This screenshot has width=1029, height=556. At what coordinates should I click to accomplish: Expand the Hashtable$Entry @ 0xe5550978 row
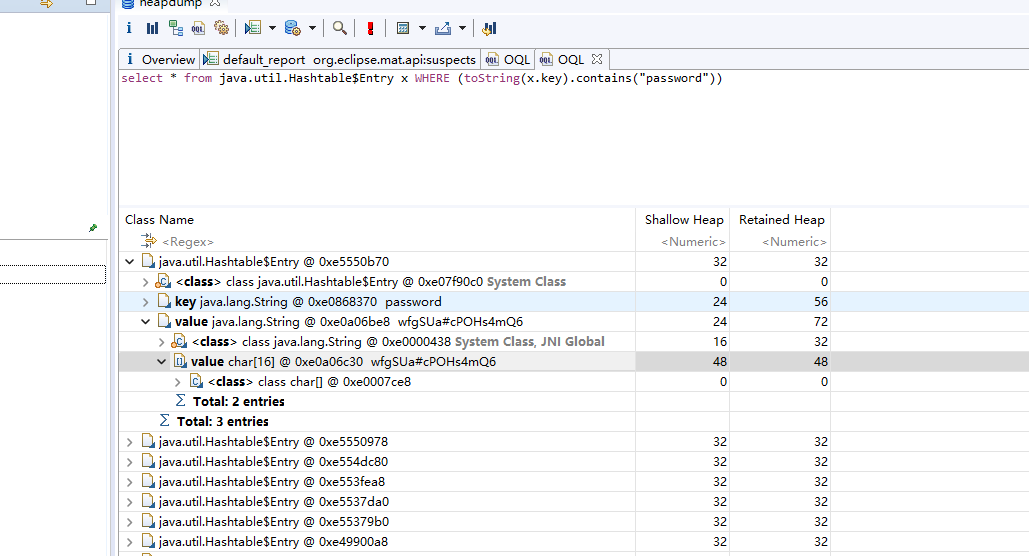(129, 442)
